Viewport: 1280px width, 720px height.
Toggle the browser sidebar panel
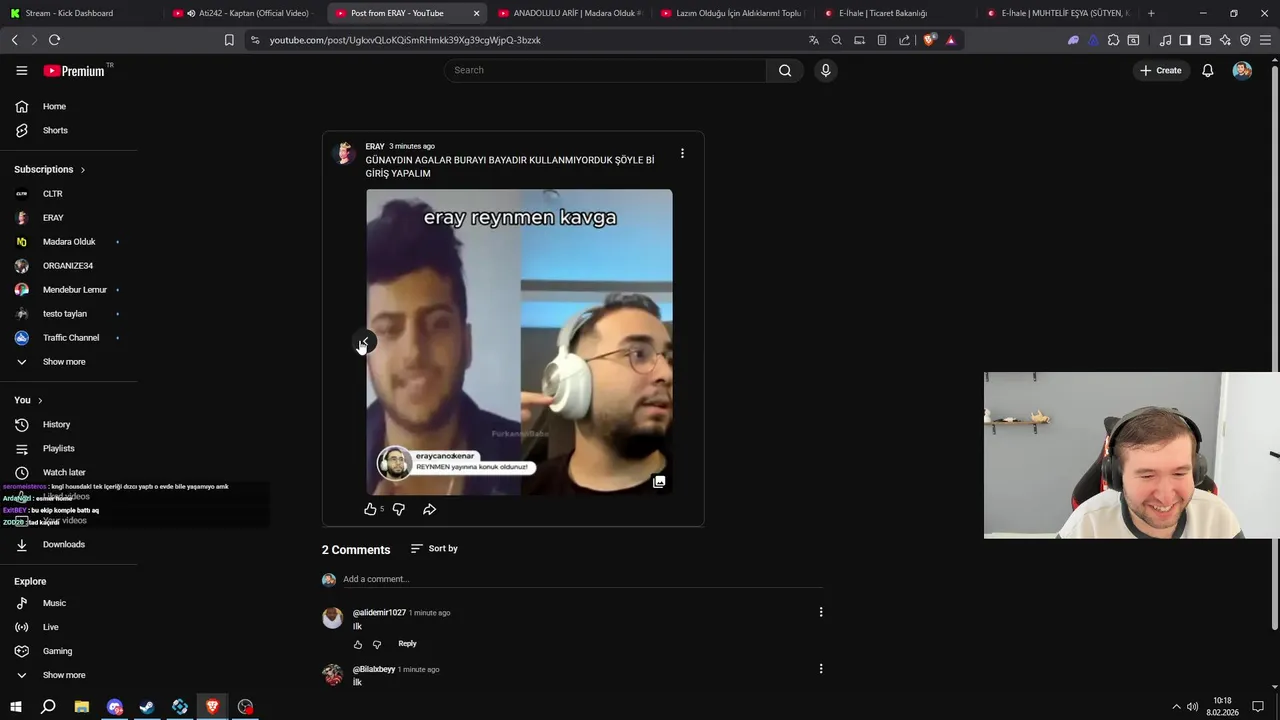point(1185,40)
